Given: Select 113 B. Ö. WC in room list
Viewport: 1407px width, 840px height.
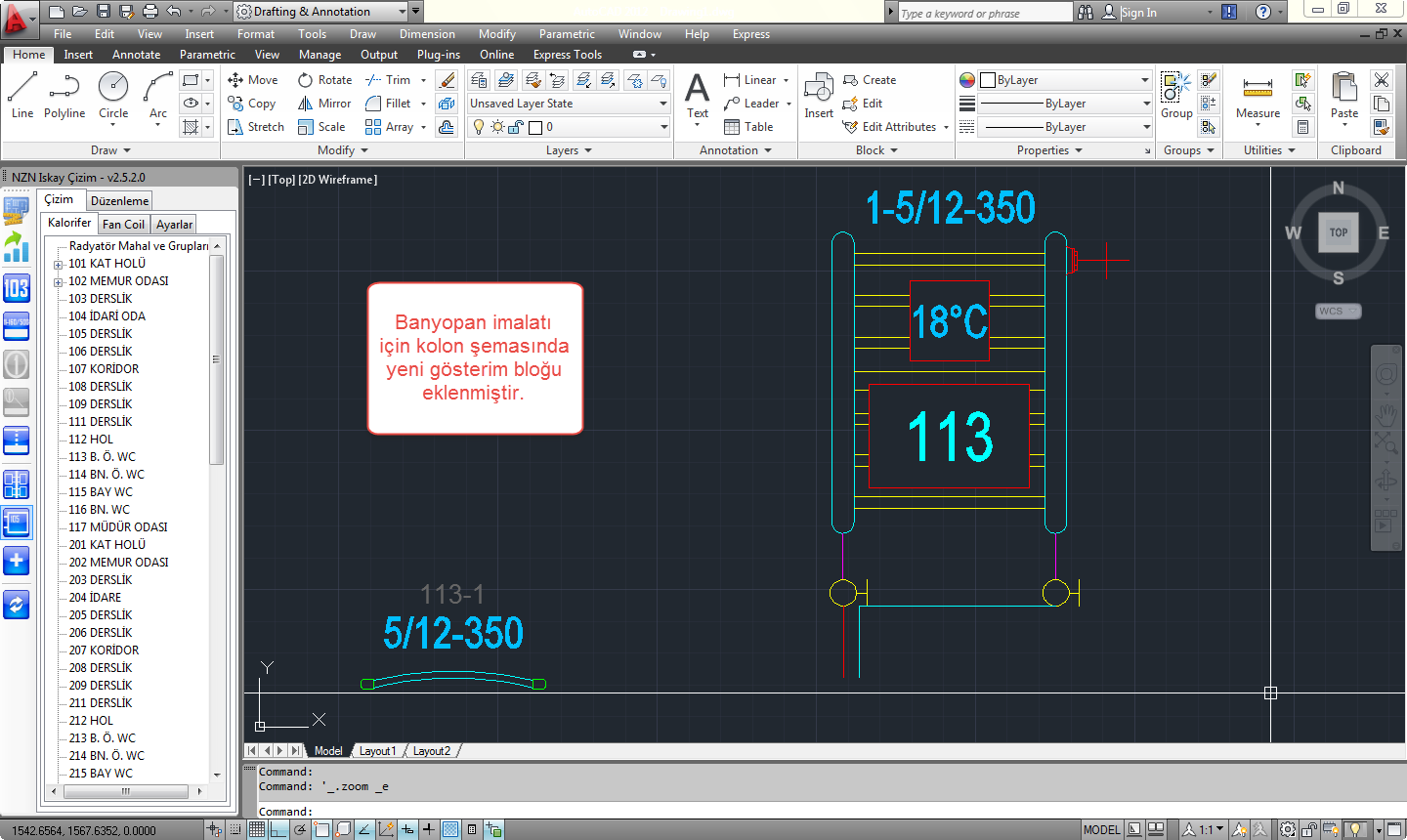Looking at the screenshot, I should click(102, 457).
